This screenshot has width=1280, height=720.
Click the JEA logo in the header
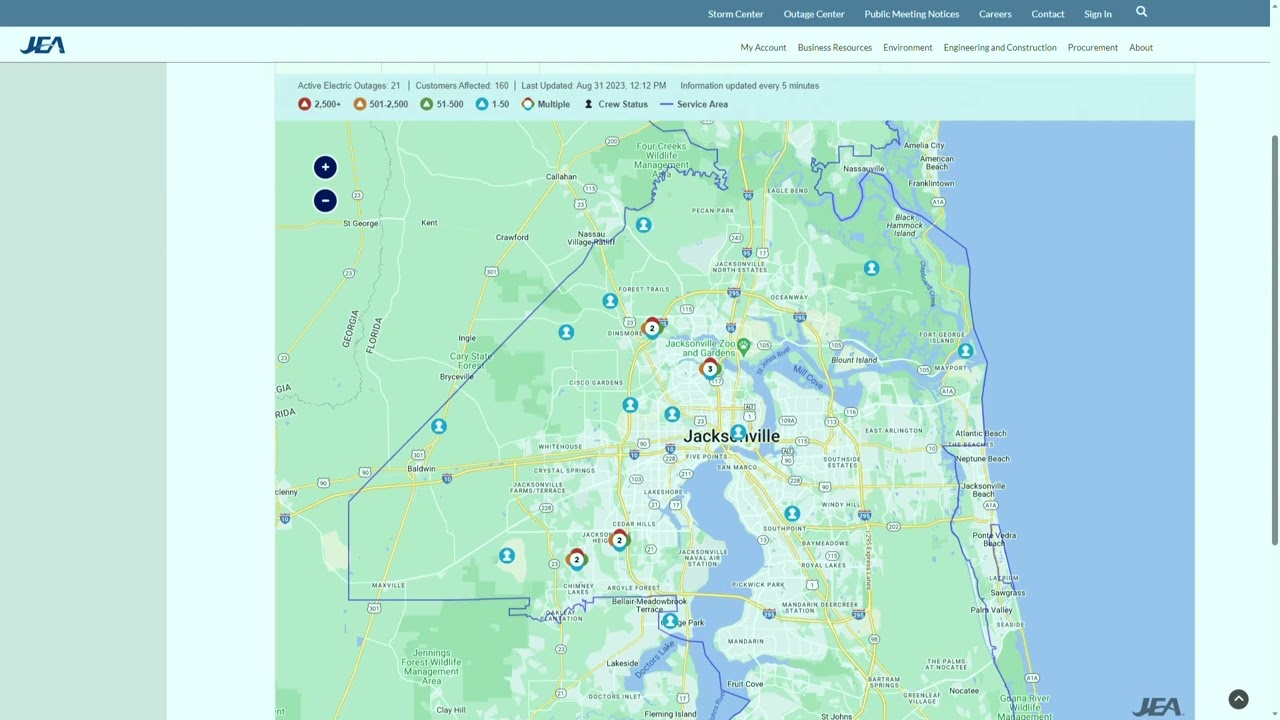(42, 45)
